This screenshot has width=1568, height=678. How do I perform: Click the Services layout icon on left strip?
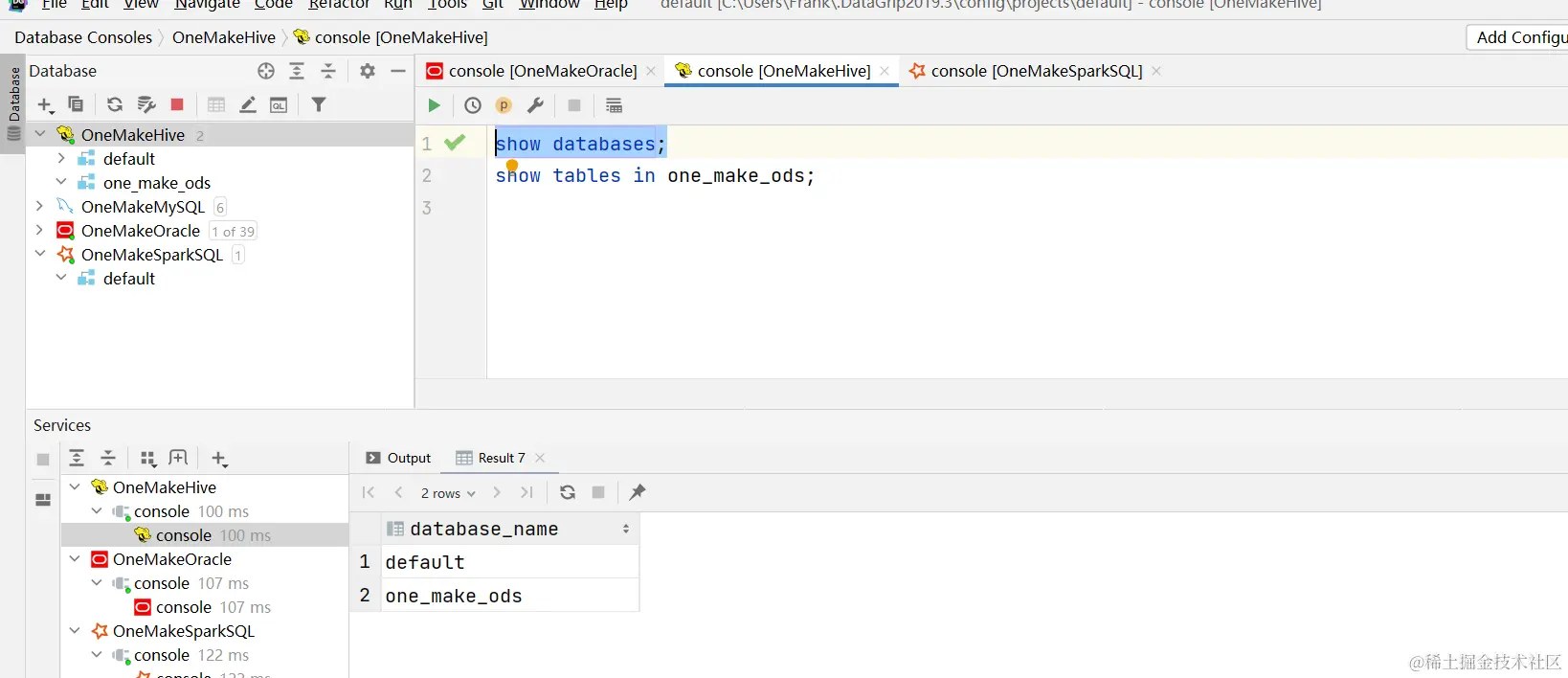(x=43, y=500)
